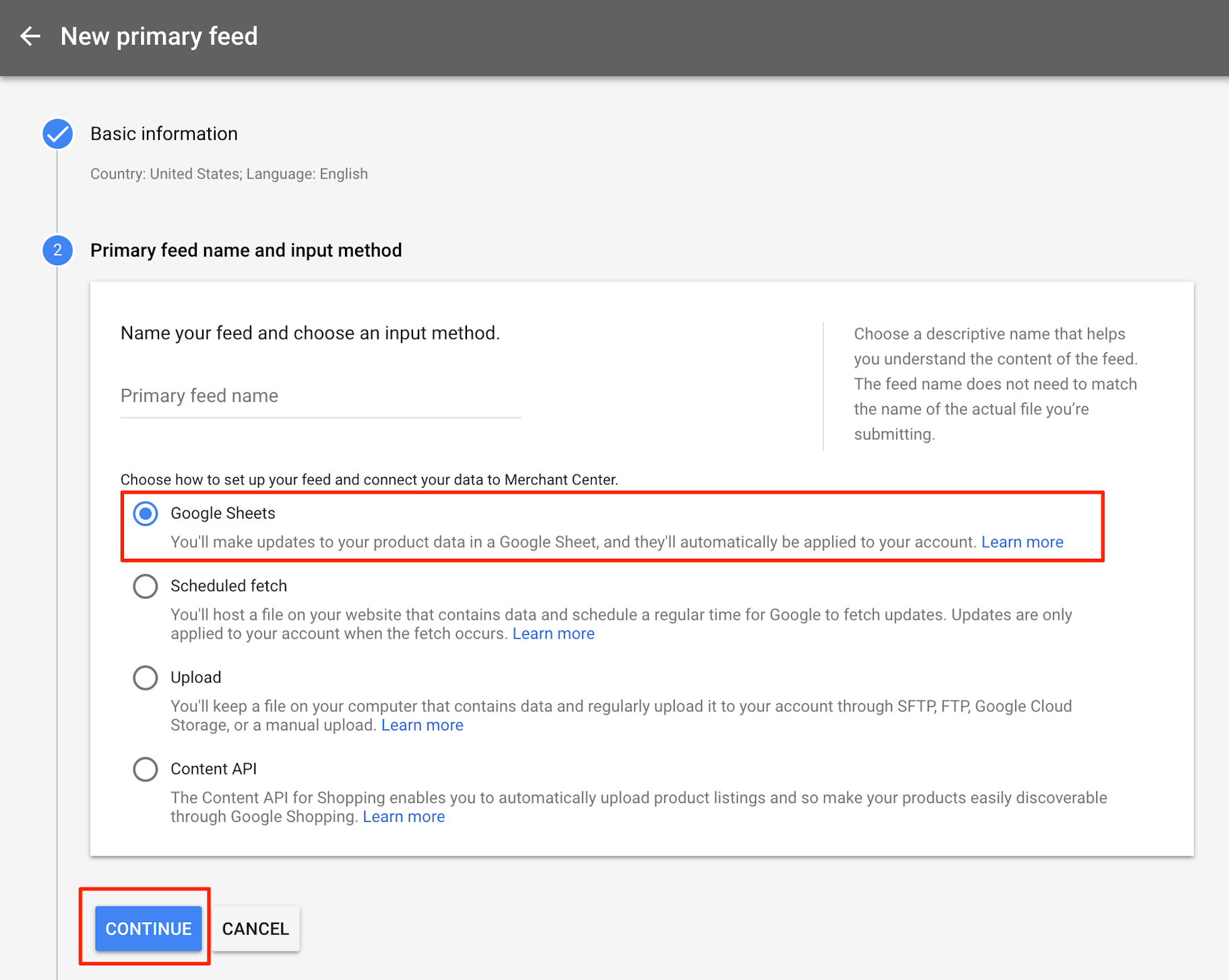Click the Scheduled fetch option label
The width and height of the screenshot is (1229, 980).
pos(228,586)
